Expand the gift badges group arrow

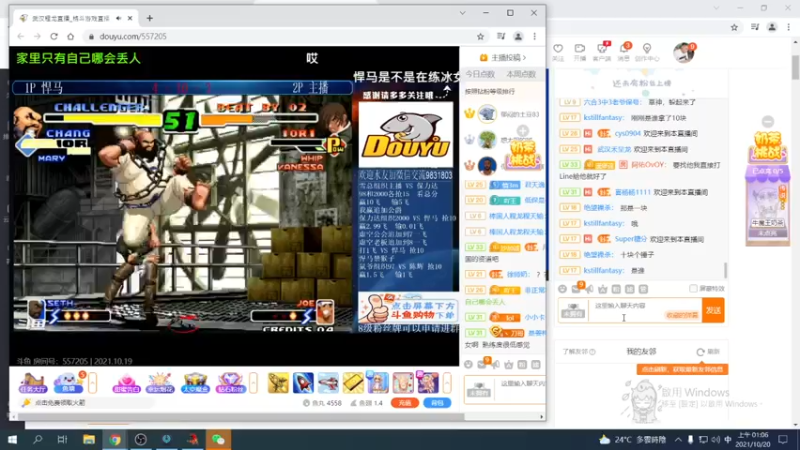click(x=254, y=383)
